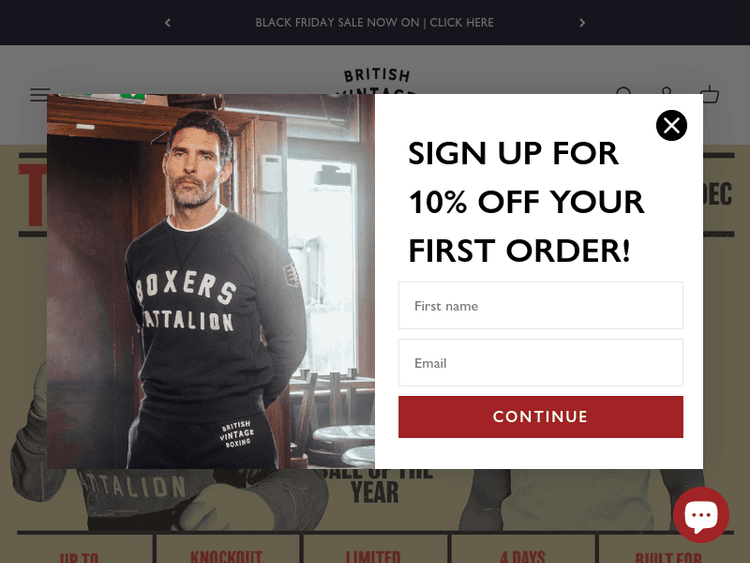This screenshot has width=750, height=563.
Task: Open the shopping cart icon
Action: click(709, 92)
